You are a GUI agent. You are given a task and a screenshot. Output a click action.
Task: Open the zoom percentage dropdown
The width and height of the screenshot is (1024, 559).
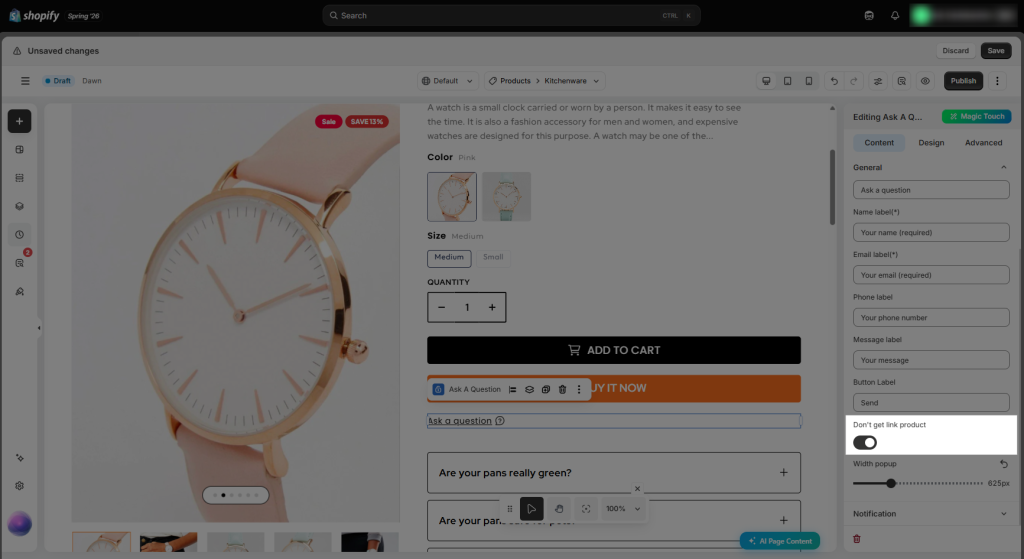(623, 509)
